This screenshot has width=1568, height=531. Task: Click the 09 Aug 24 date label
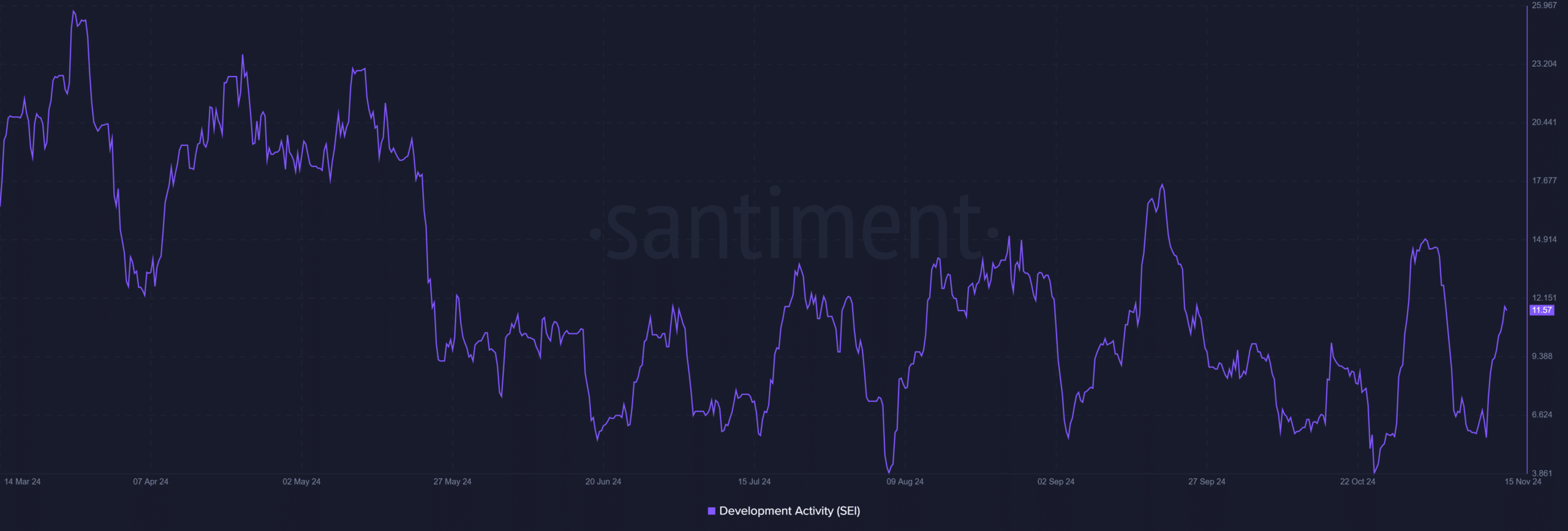click(x=905, y=481)
